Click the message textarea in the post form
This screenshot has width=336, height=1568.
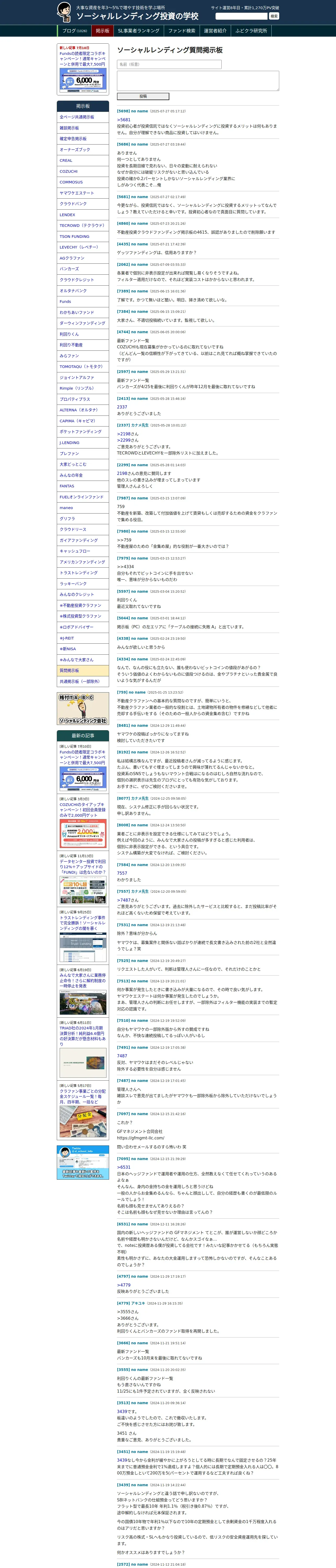pyautogui.click(x=198, y=81)
